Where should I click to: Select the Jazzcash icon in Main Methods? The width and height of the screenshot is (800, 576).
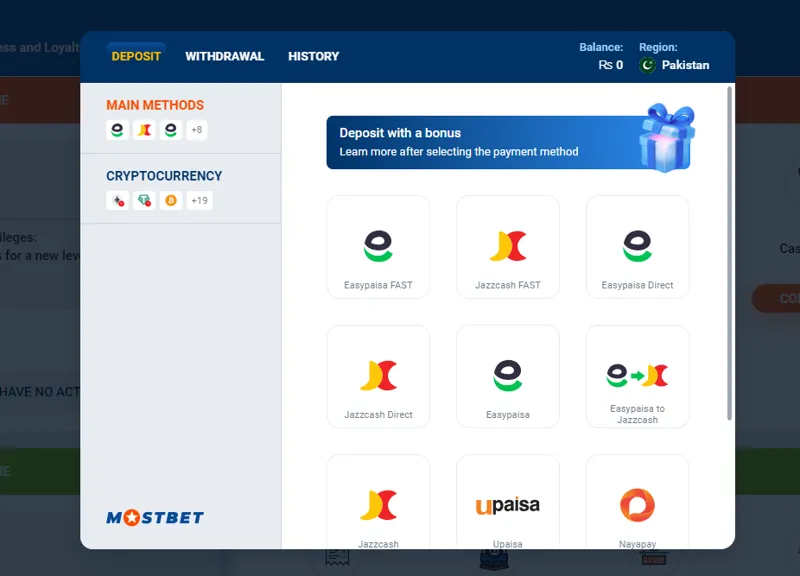click(x=143, y=130)
